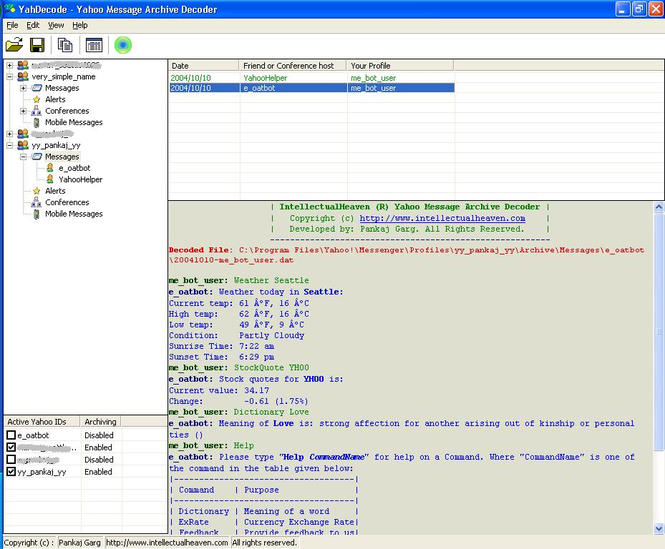
Task: Click person icon next to YahooHelper in tree
Action: pos(50,179)
